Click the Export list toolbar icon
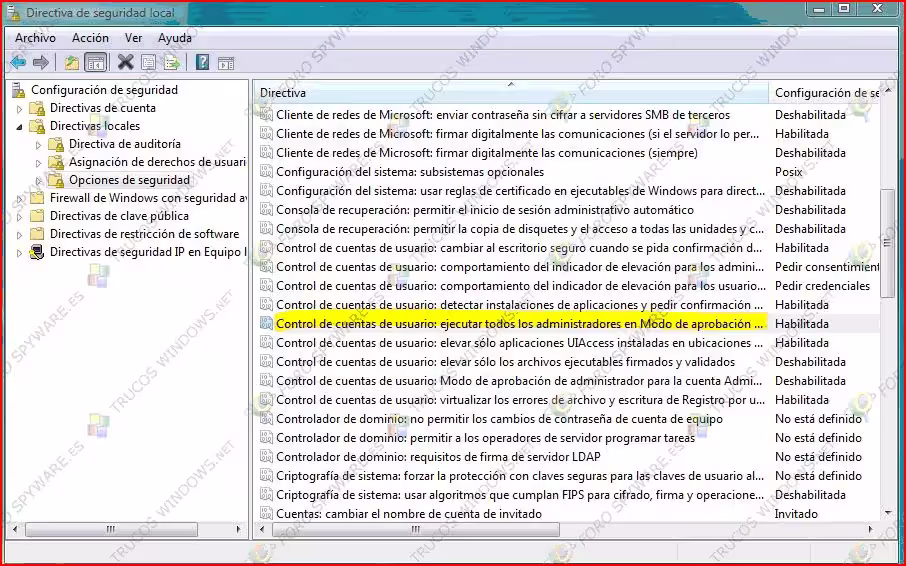 pos(172,62)
